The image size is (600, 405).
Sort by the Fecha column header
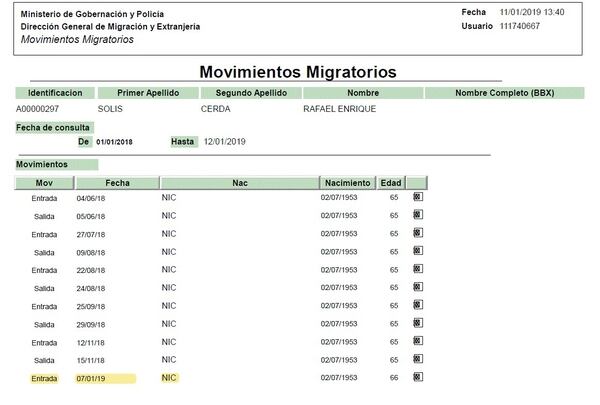[117, 183]
